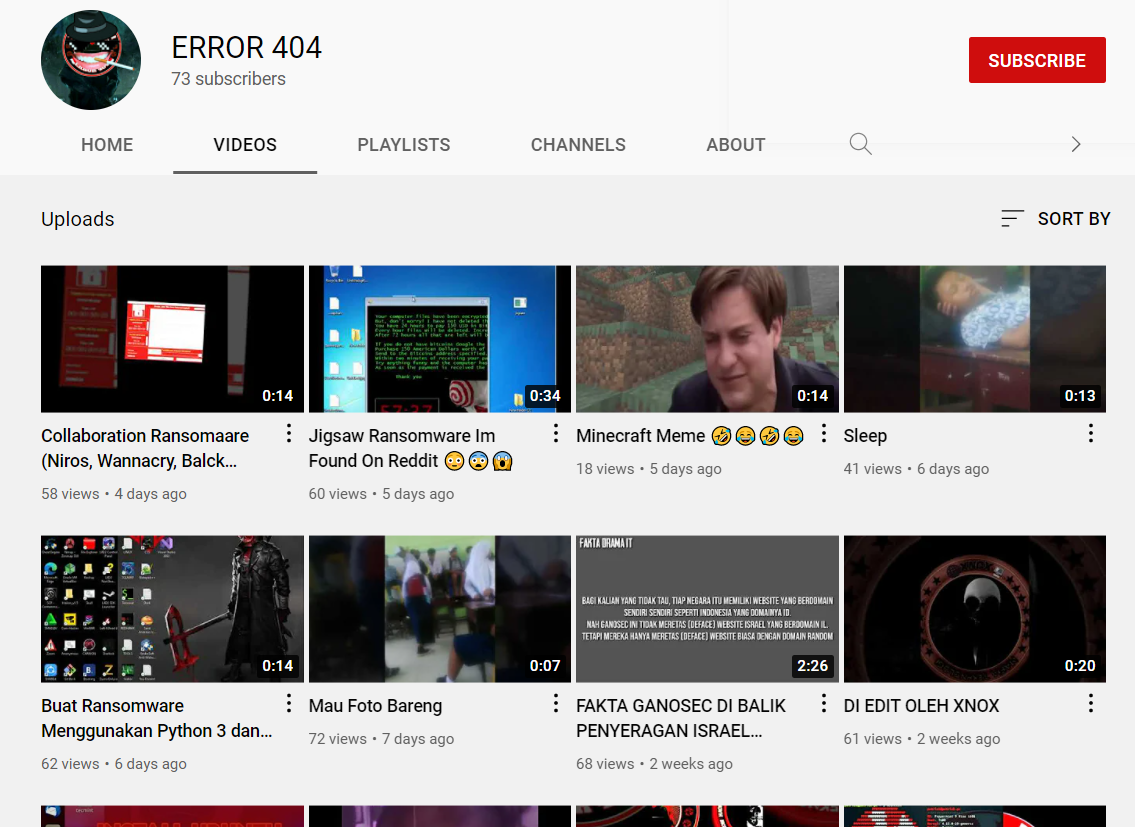
Task: Open the Sort By dropdown
Action: click(x=1055, y=219)
